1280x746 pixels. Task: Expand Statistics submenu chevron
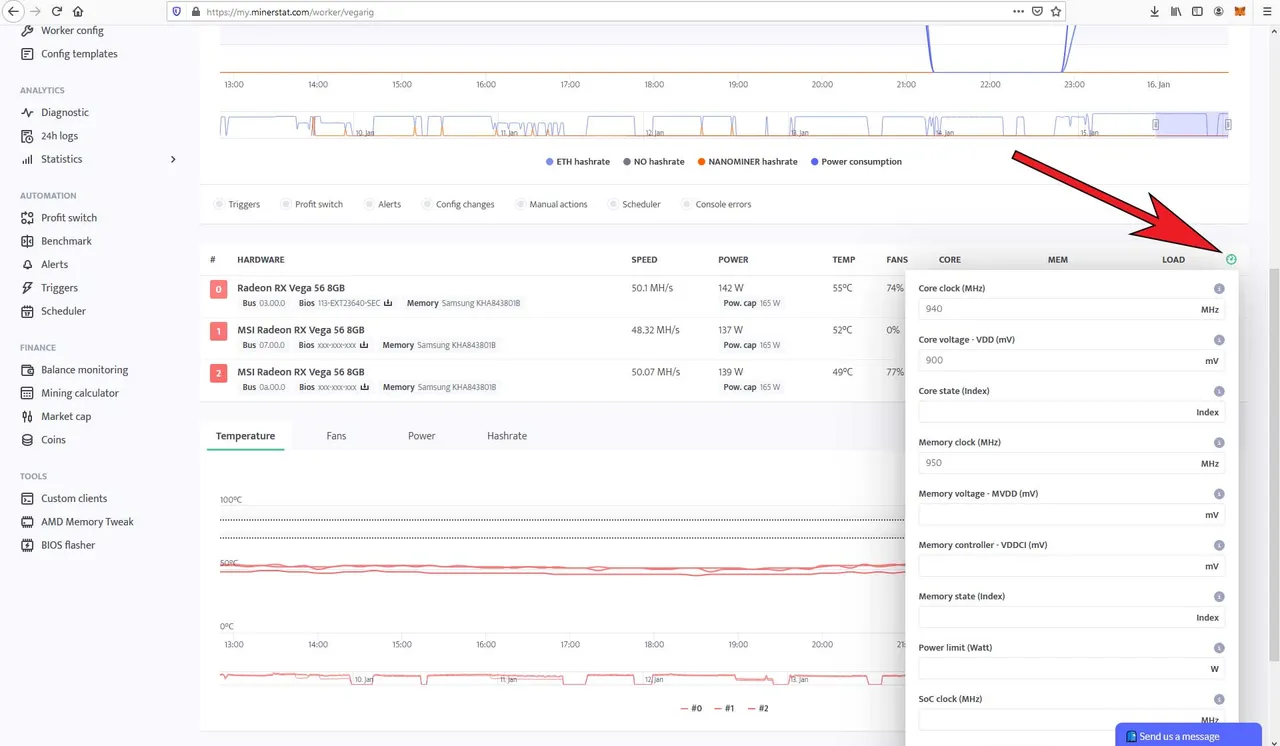point(173,159)
